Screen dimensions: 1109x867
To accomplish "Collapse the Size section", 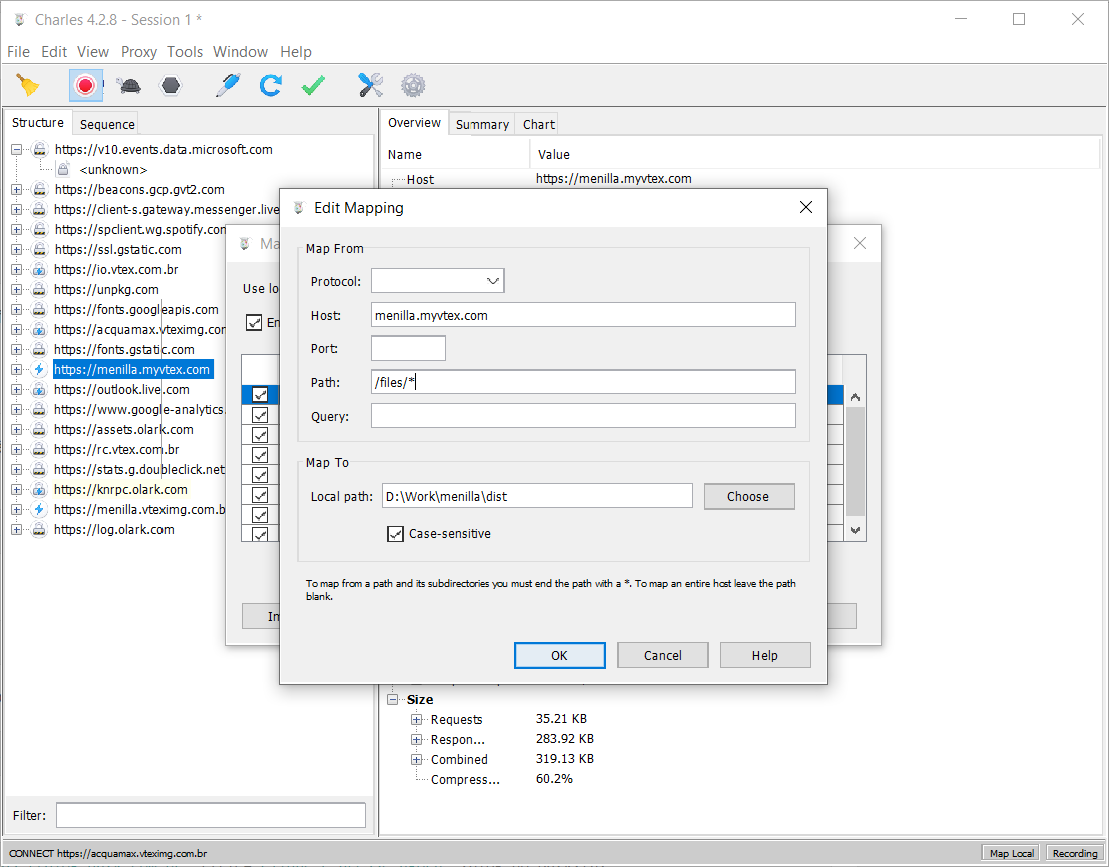I will coord(393,699).
